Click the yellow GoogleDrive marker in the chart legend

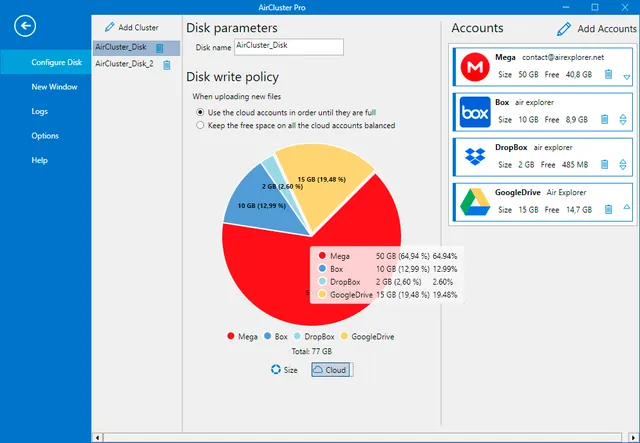[x=344, y=336]
